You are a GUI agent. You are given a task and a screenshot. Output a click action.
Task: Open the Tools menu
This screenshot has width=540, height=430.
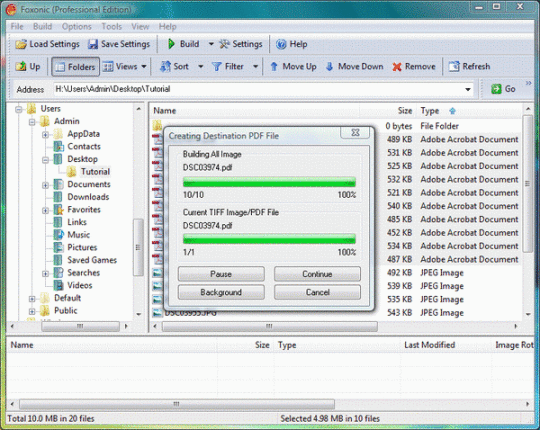click(112, 27)
